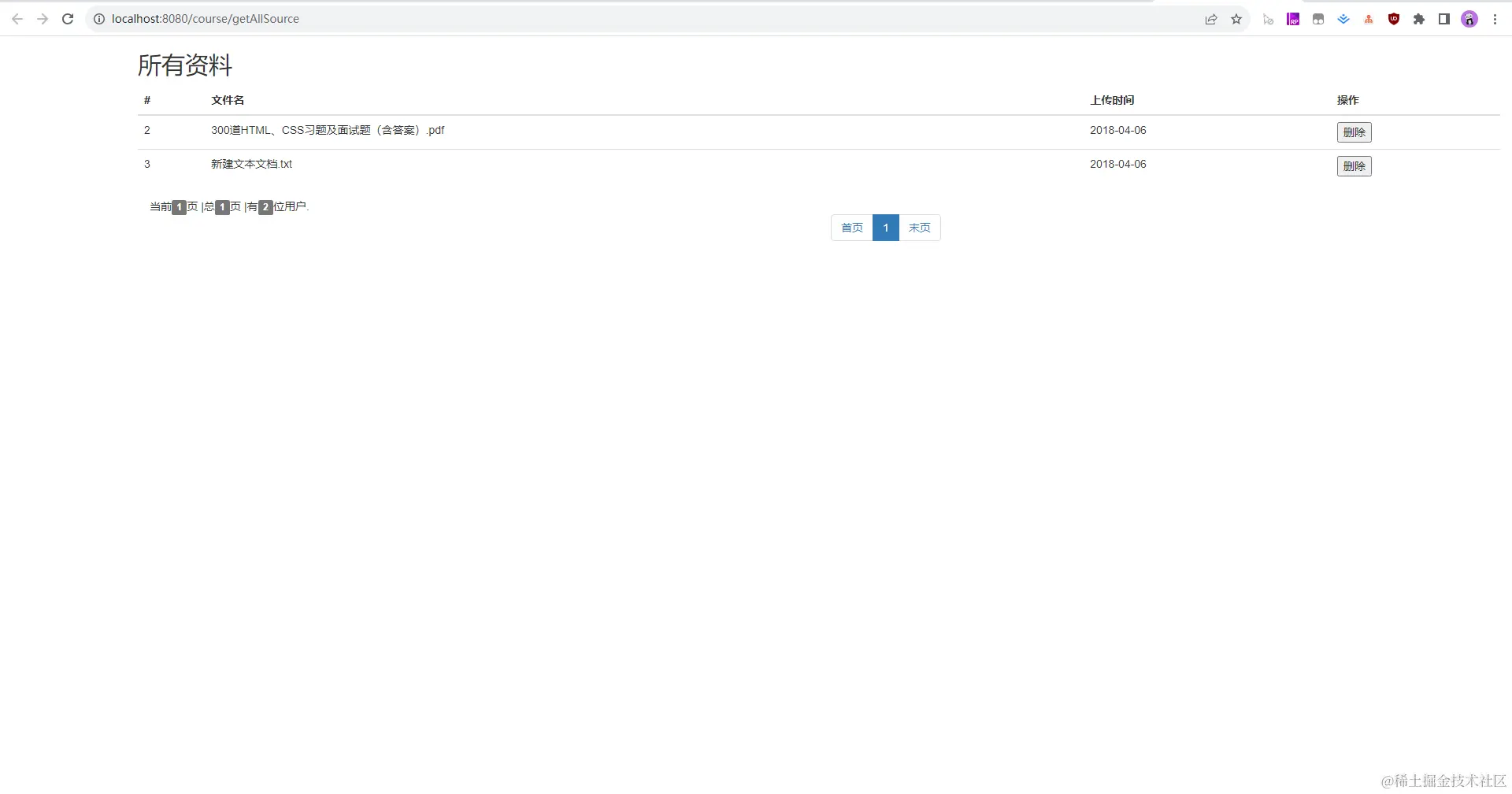Click the user count badge showing 2
The width and height of the screenshot is (1512, 794).
click(x=265, y=207)
